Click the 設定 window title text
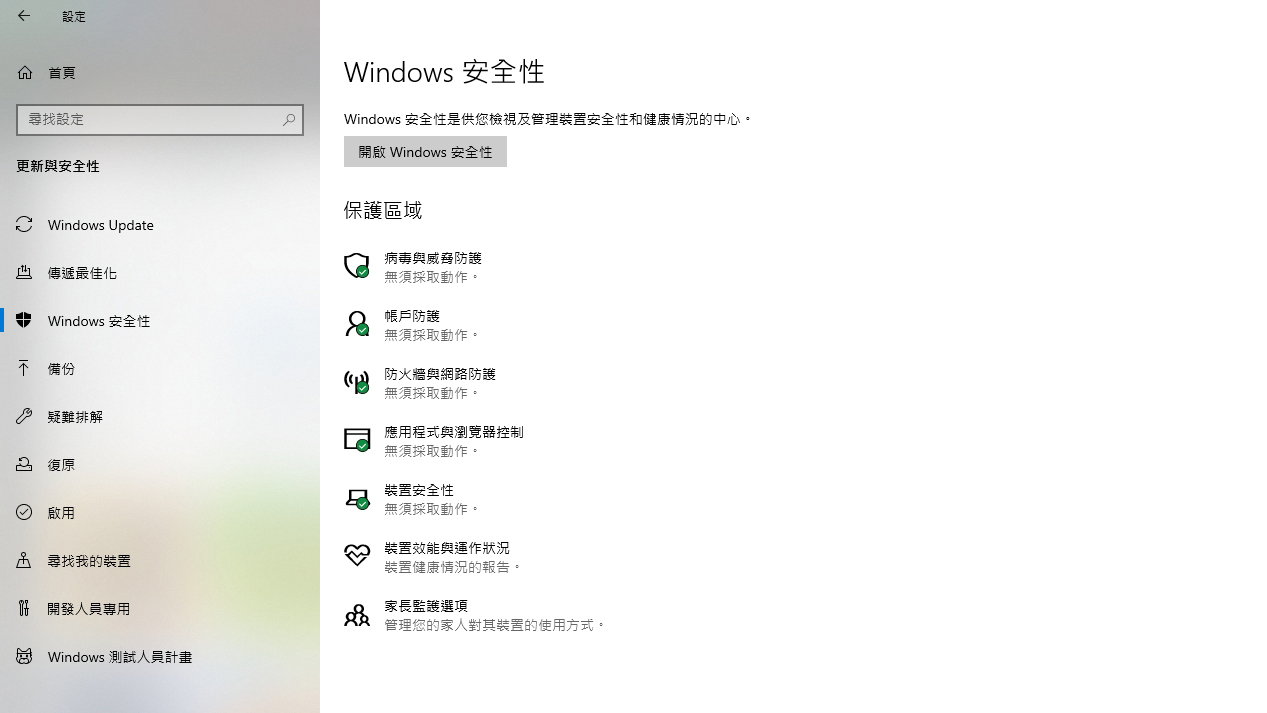The width and height of the screenshot is (1267, 713). (x=74, y=16)
